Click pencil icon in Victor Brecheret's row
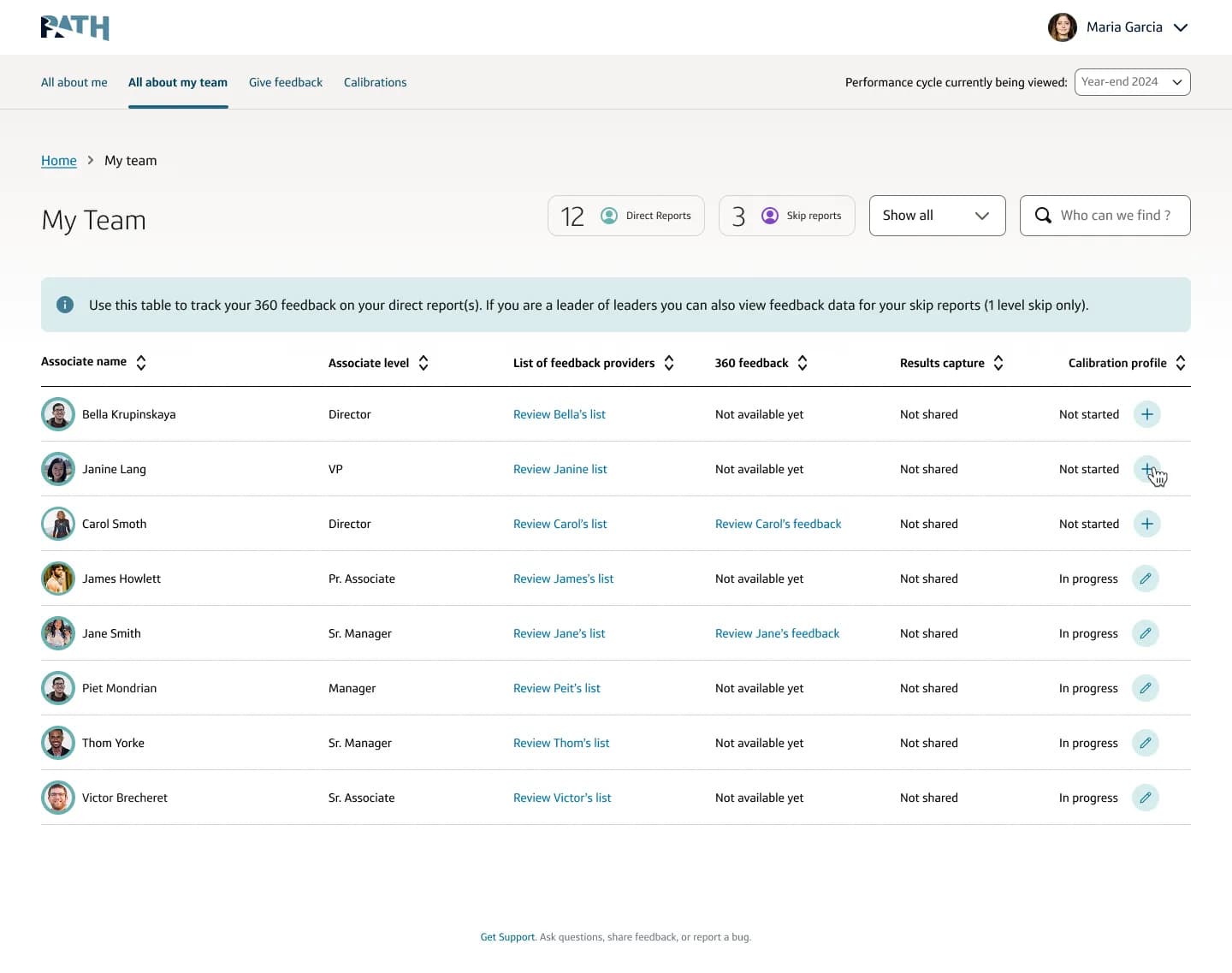Image resolution: width=1232 pixels, height=973 pixels. [x=1145, y=798]
